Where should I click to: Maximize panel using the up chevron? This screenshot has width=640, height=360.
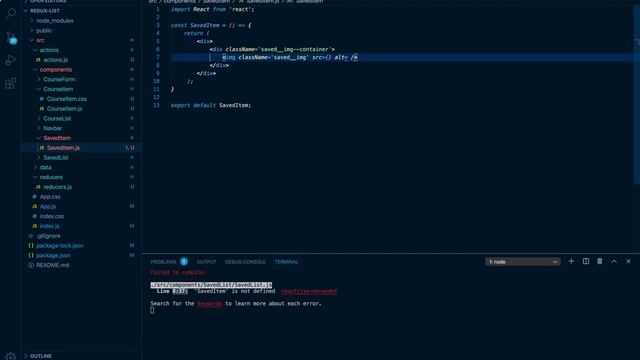(x=614, y=261)
